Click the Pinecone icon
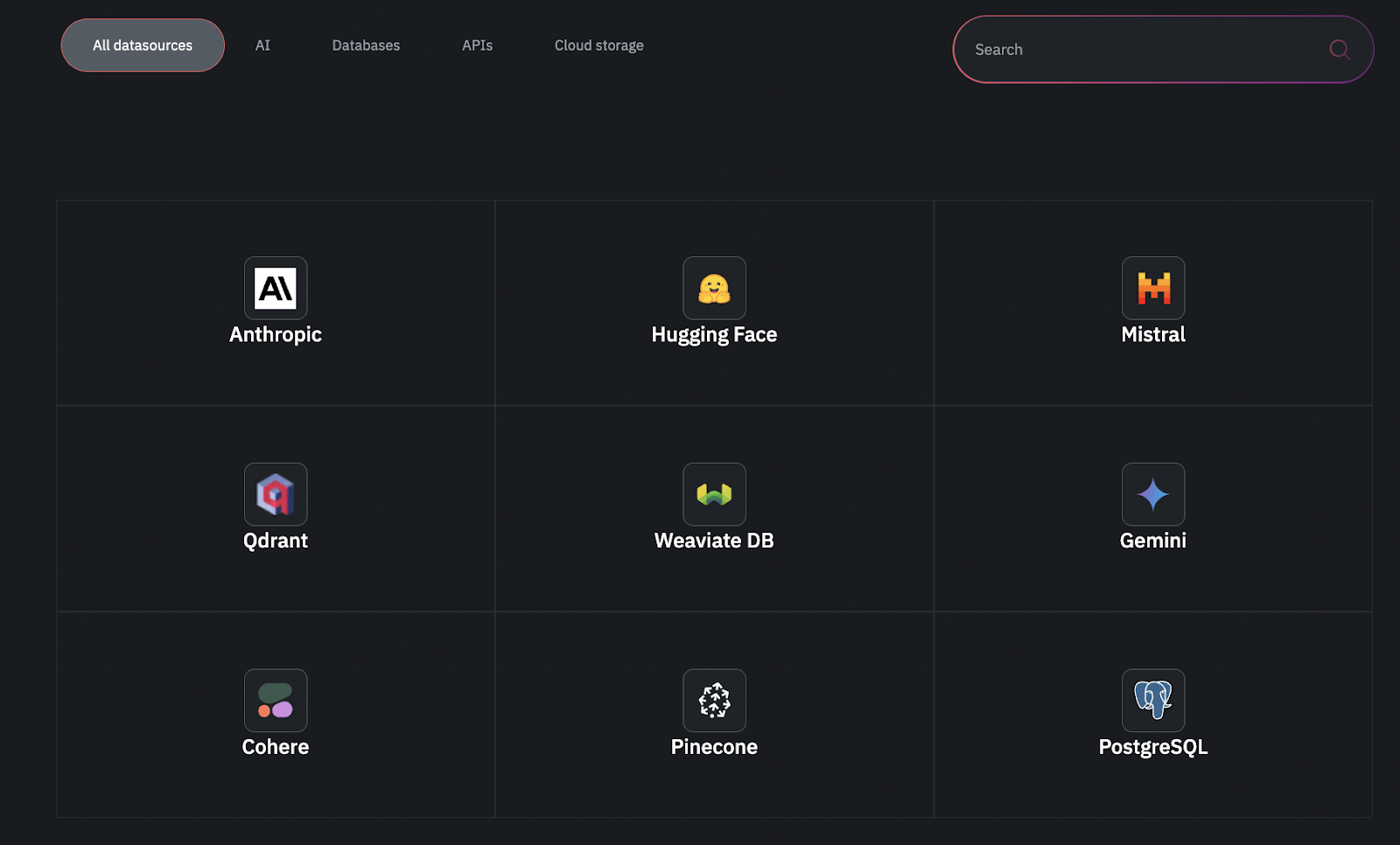 pyautogui.click(x=714, y=701)
